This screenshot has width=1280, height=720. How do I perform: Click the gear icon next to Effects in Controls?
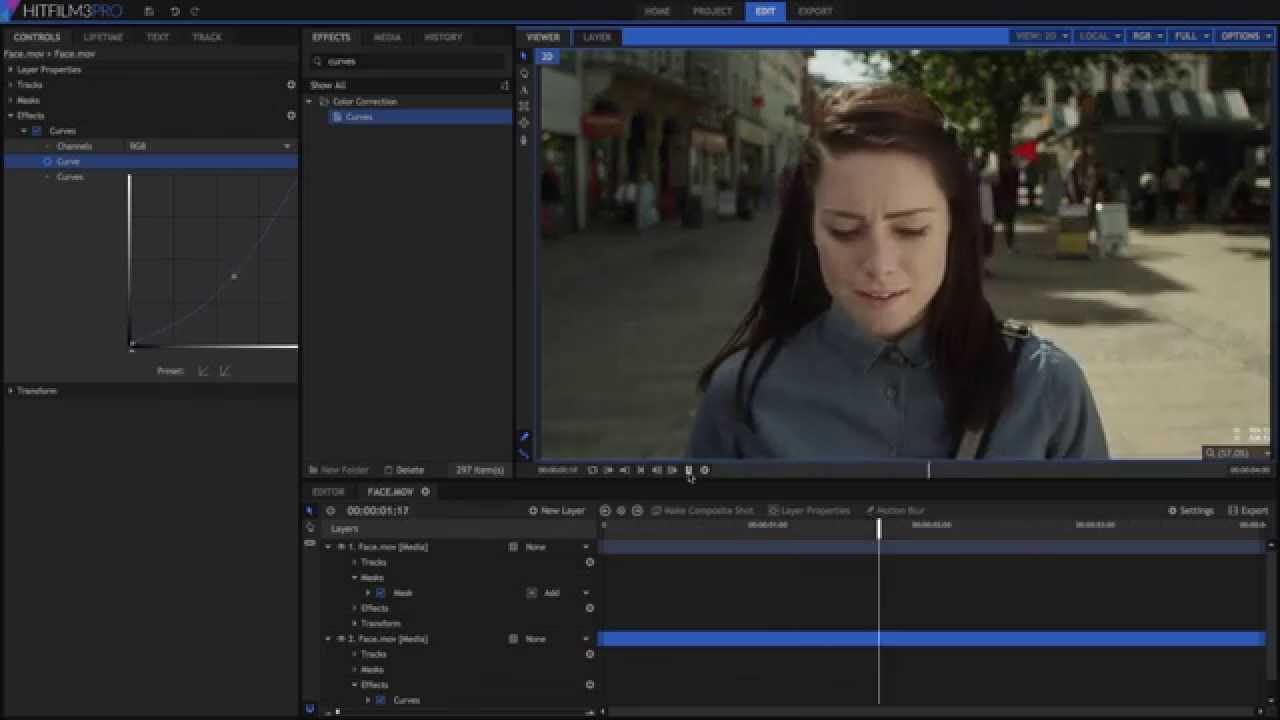pyautogui.click(x=291, y=115)
